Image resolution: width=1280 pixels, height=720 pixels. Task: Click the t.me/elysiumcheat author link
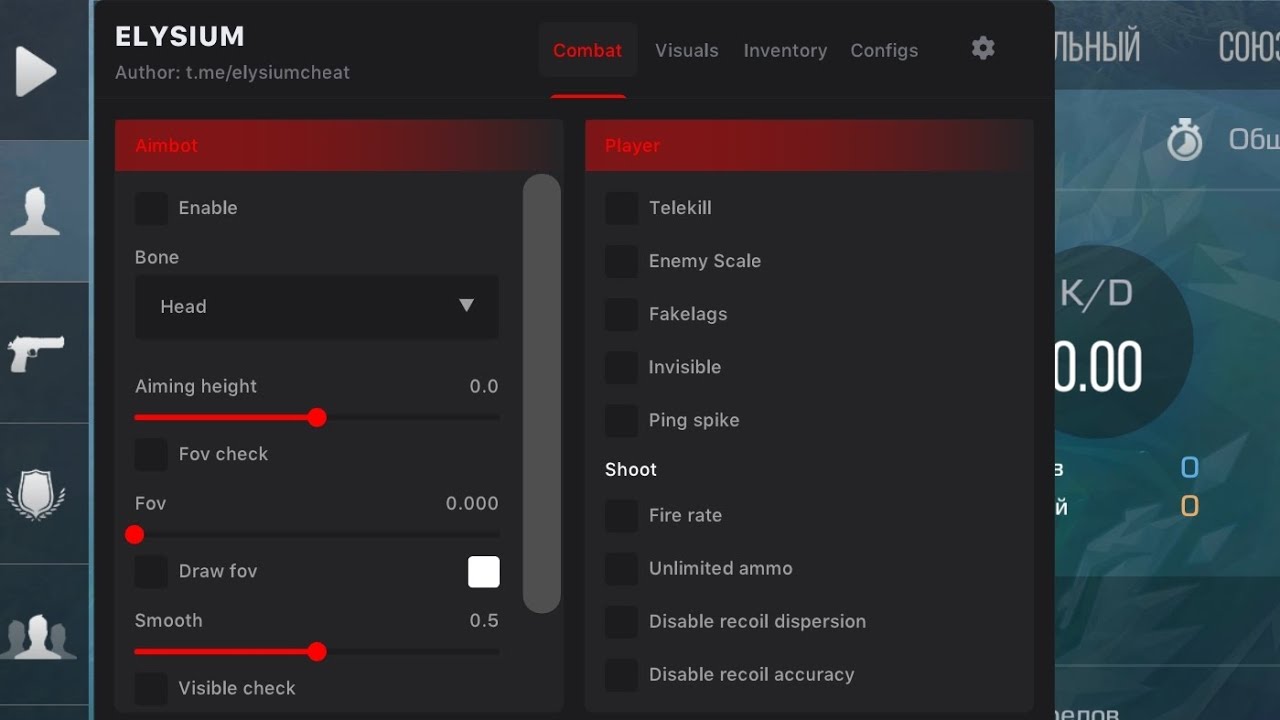click(268, 72)
